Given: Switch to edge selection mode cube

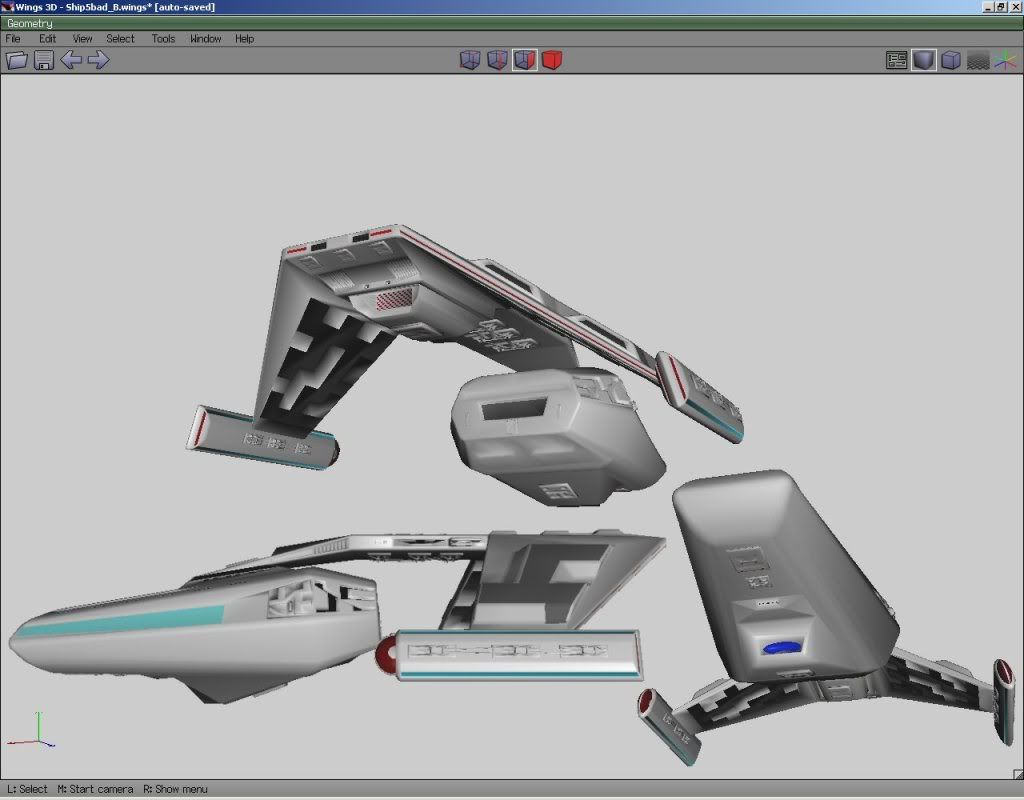Looking at the screenshot, I should [497, 60].
